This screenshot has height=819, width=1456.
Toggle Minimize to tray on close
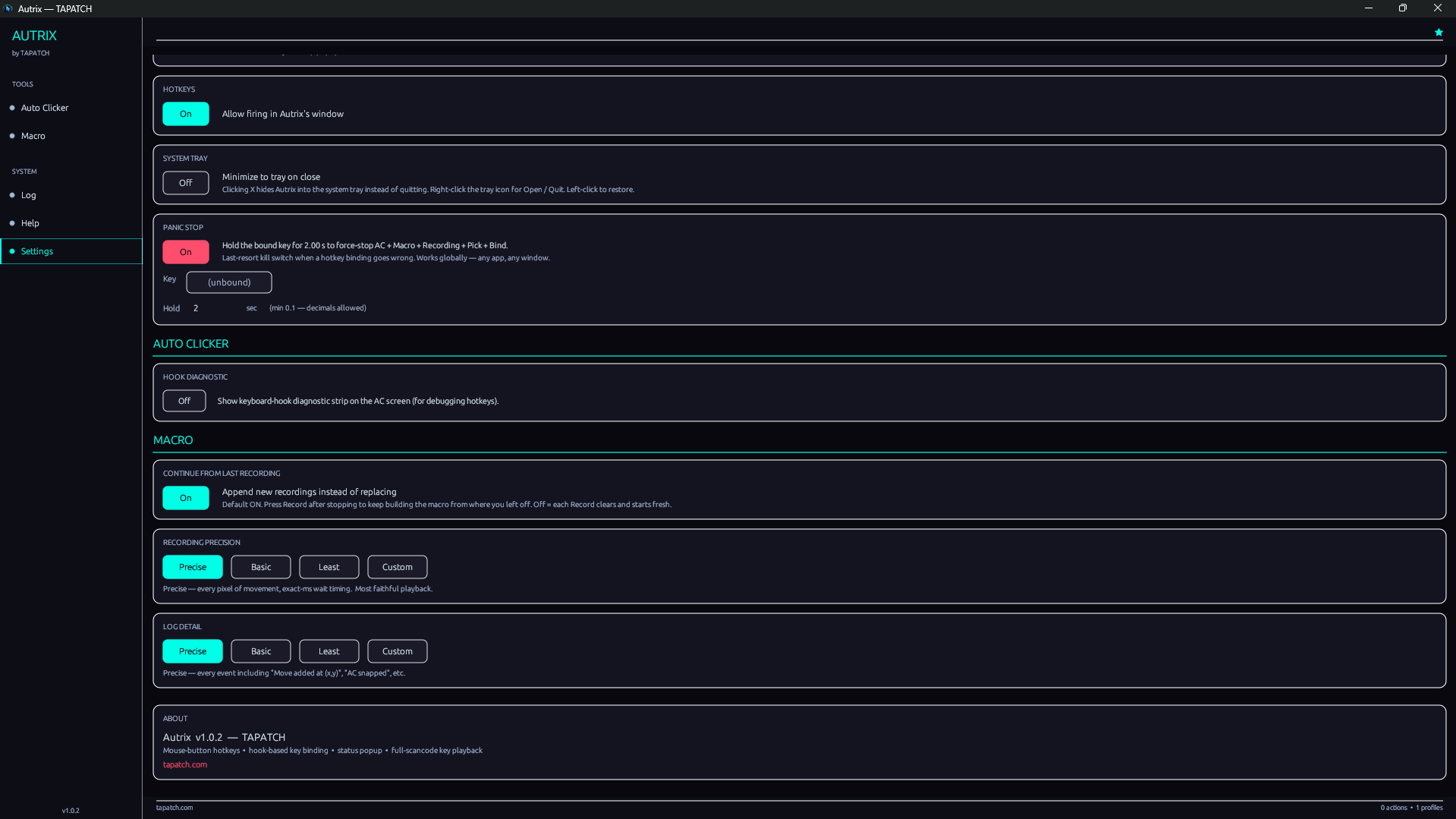(186, 183)
